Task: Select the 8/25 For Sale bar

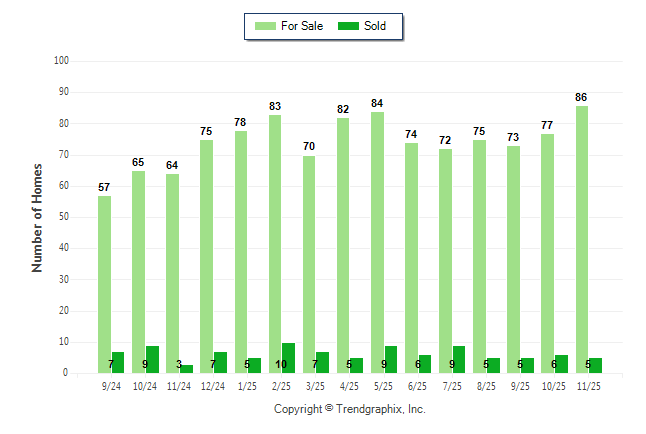Action: click(479, 256)
